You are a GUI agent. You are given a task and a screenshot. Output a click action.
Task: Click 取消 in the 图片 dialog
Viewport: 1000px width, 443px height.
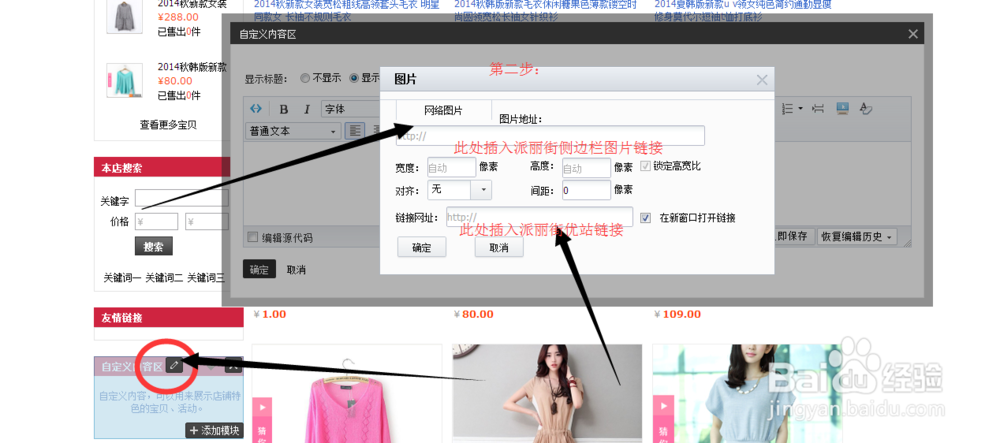point(499,247)
